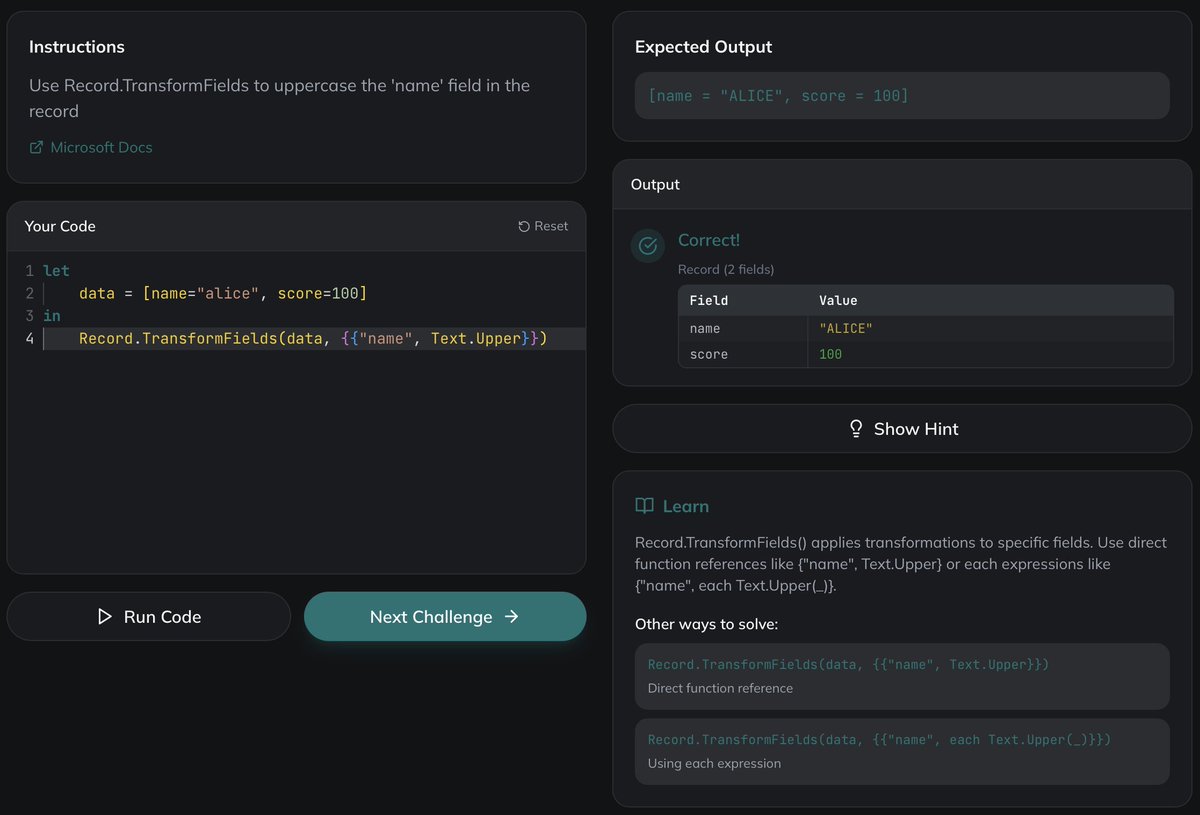1200x815 pixels.
Task: Click the green checkmark circle next to Correct!
Action: click(x=648, y=245)
